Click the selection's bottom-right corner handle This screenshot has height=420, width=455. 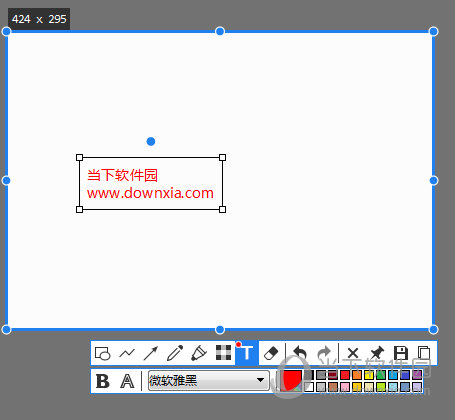click(433, 330)
